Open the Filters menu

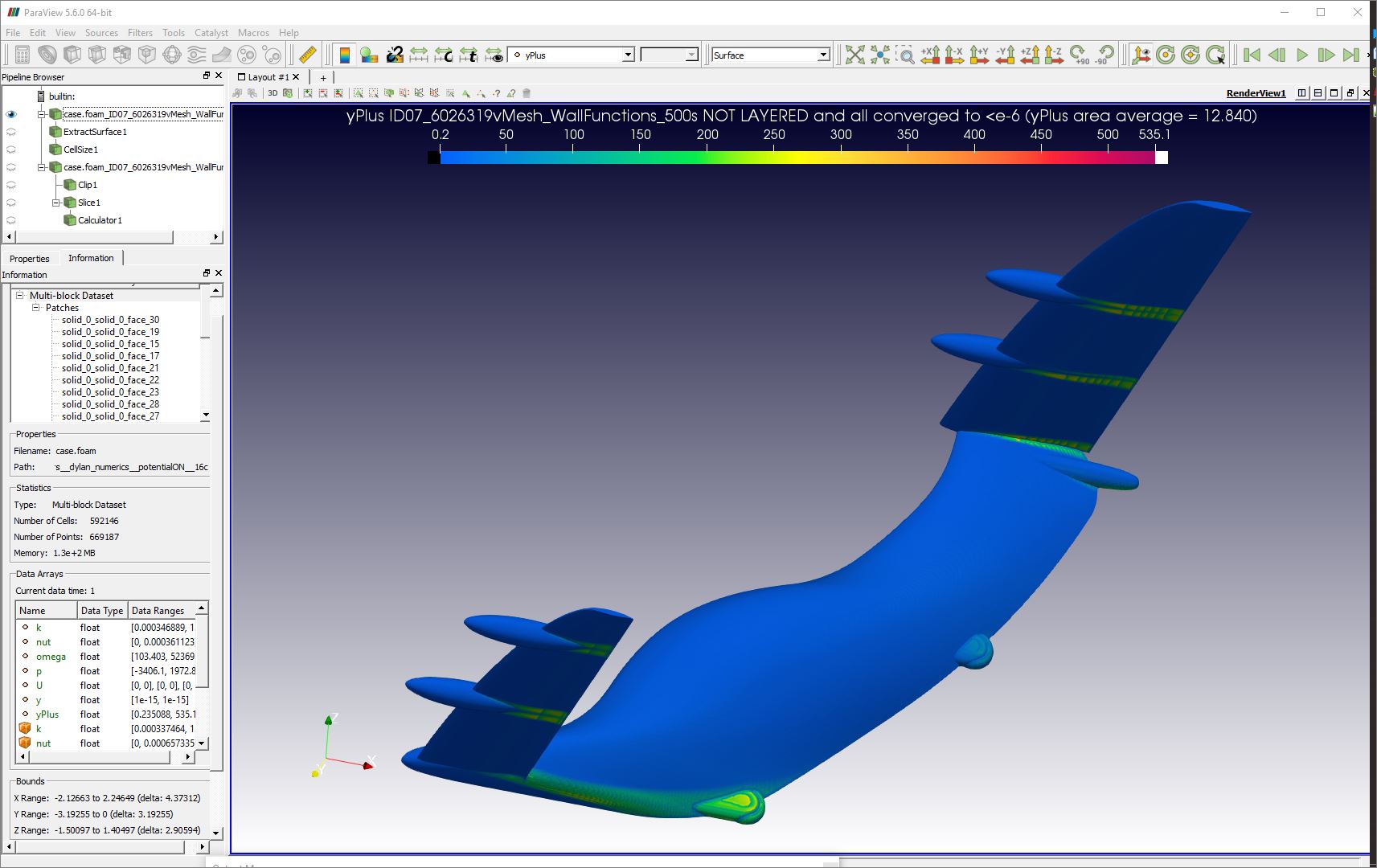tap(140, 33)
